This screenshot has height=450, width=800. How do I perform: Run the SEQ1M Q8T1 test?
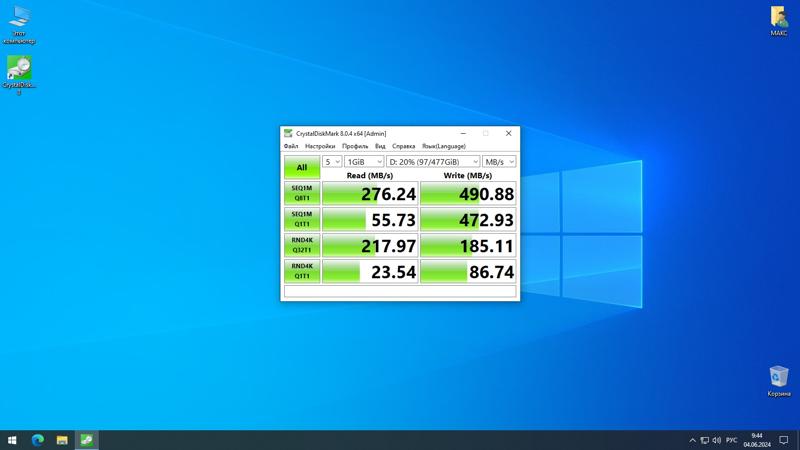tap(301, 194)
